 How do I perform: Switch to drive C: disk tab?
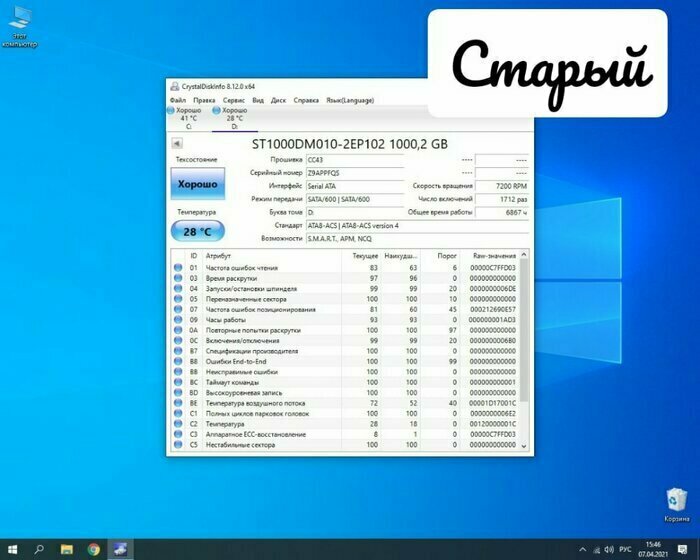click(x=188, y=118)
